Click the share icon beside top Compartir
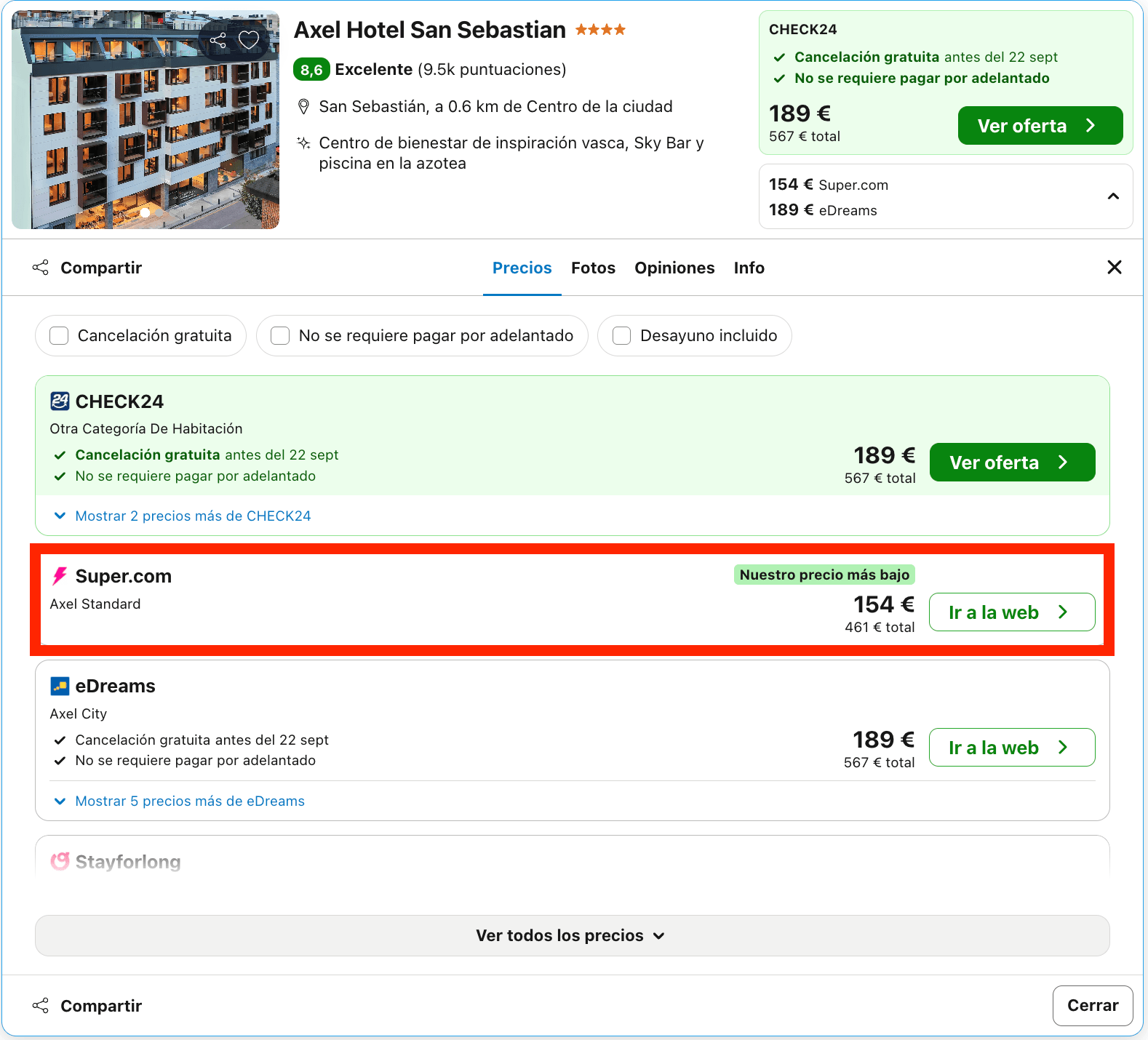Image resolution: width=1148 pixels, height=1040 pixels. [41, 268]
